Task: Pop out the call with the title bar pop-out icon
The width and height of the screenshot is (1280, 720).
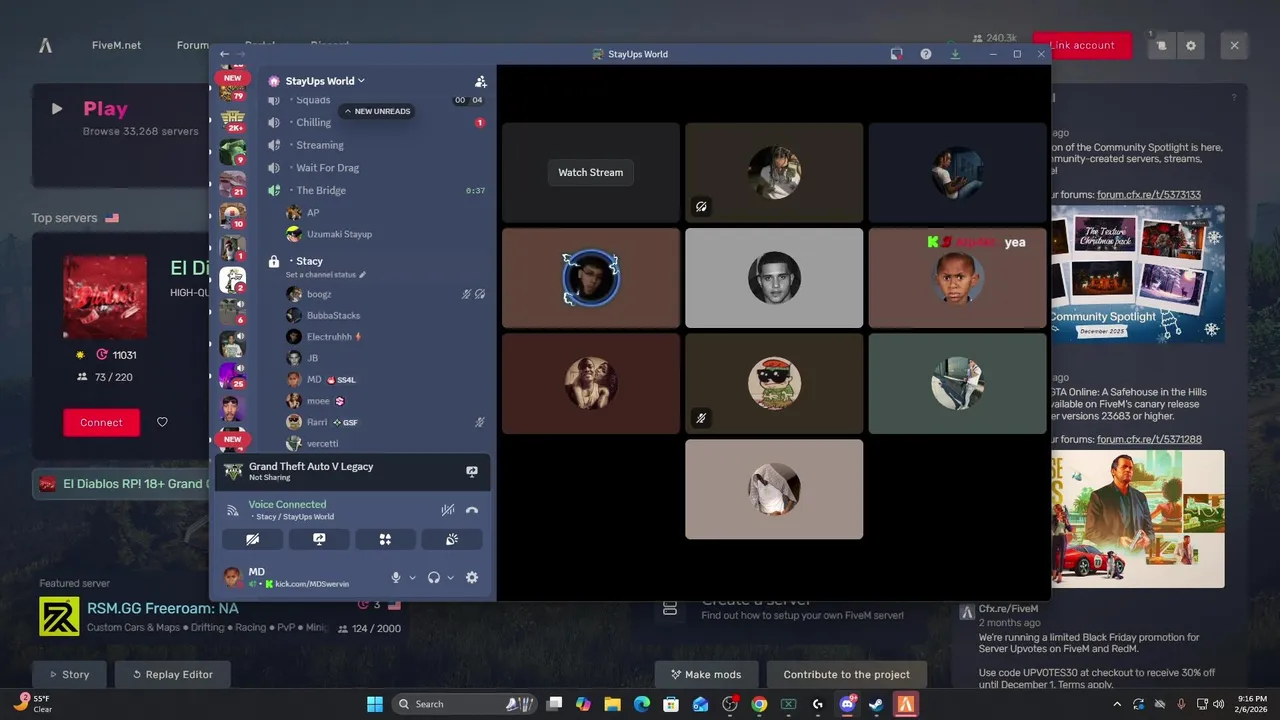Action: click(896, 54)
